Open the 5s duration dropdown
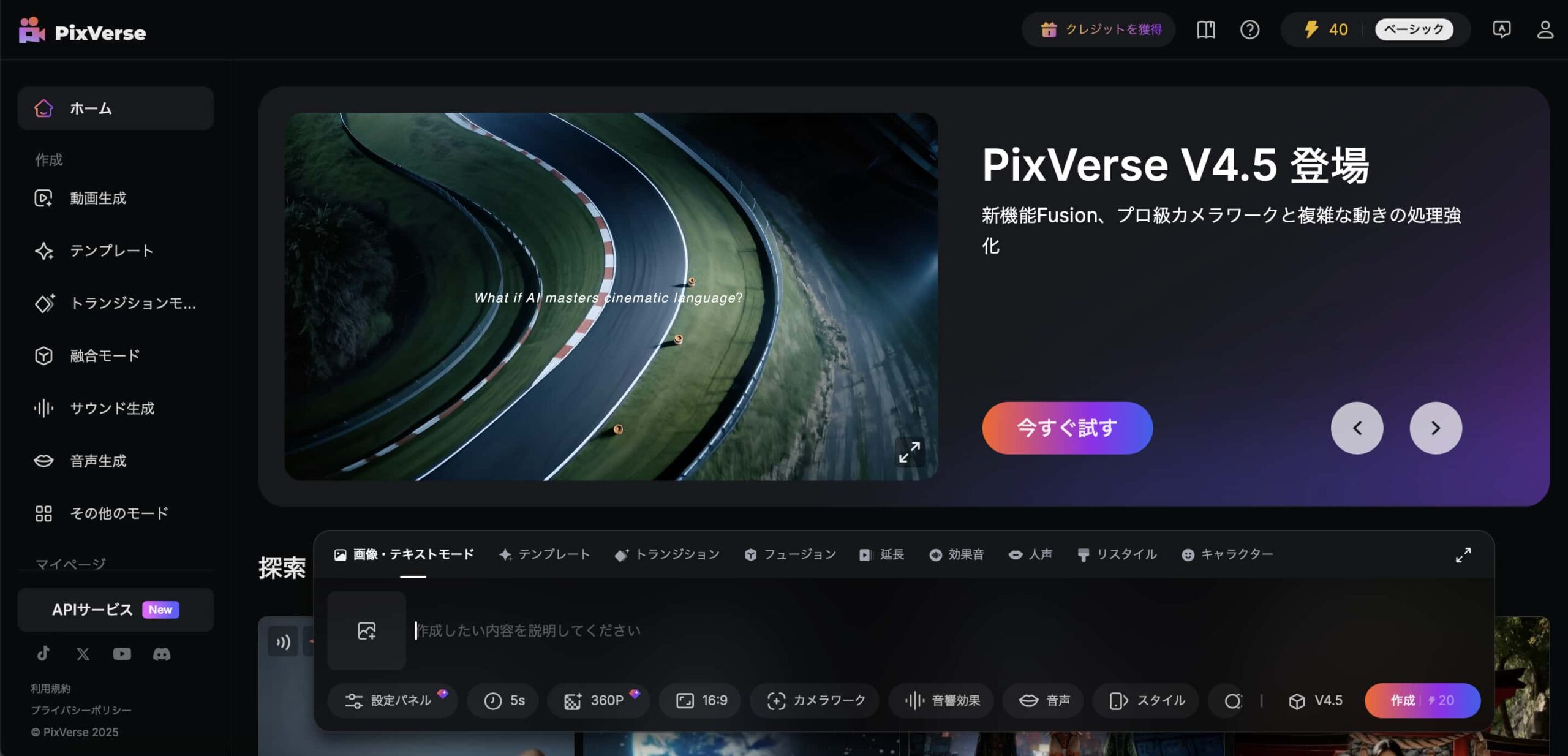 (503, 700)
